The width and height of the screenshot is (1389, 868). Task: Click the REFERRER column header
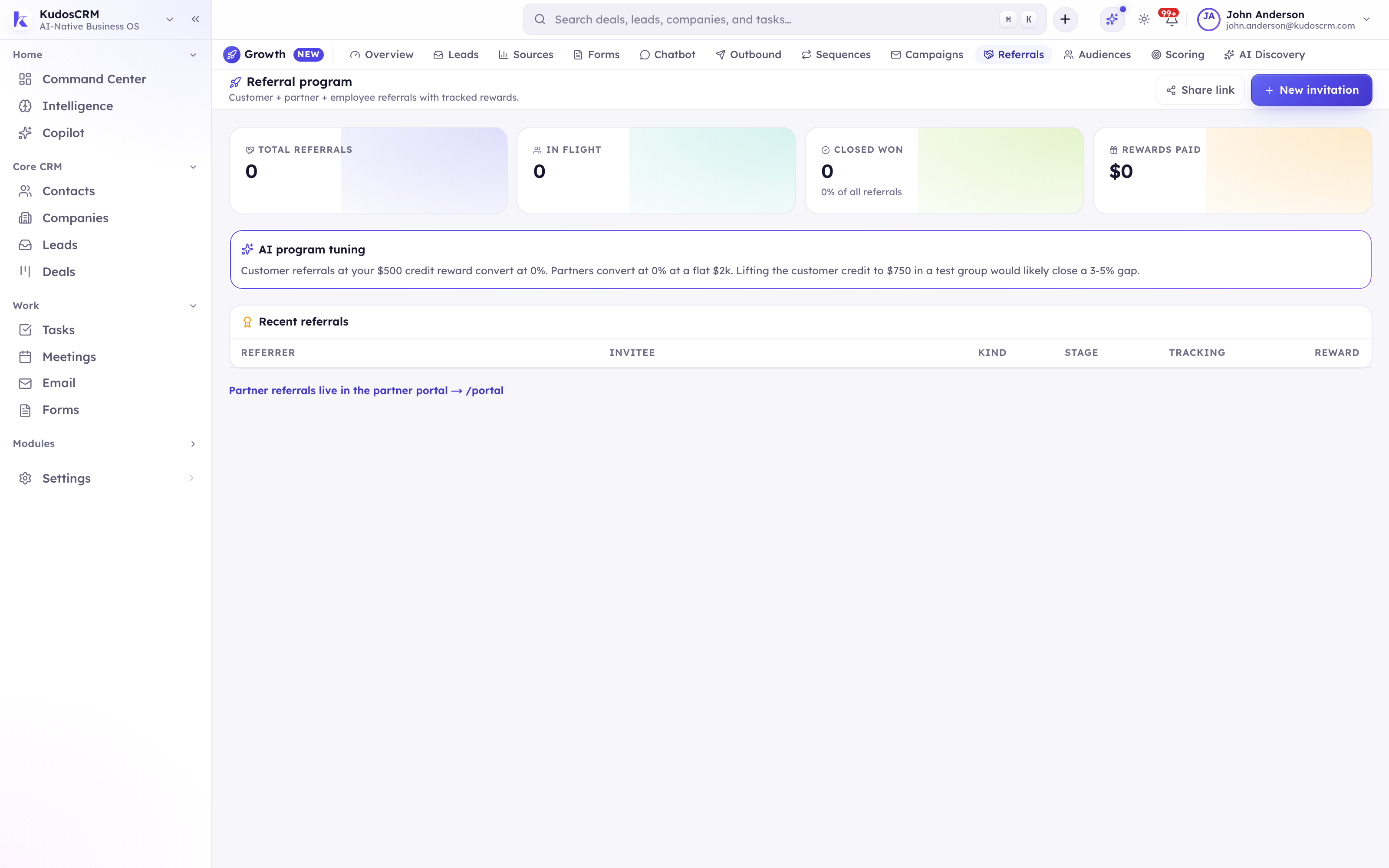tap(268, 353)
